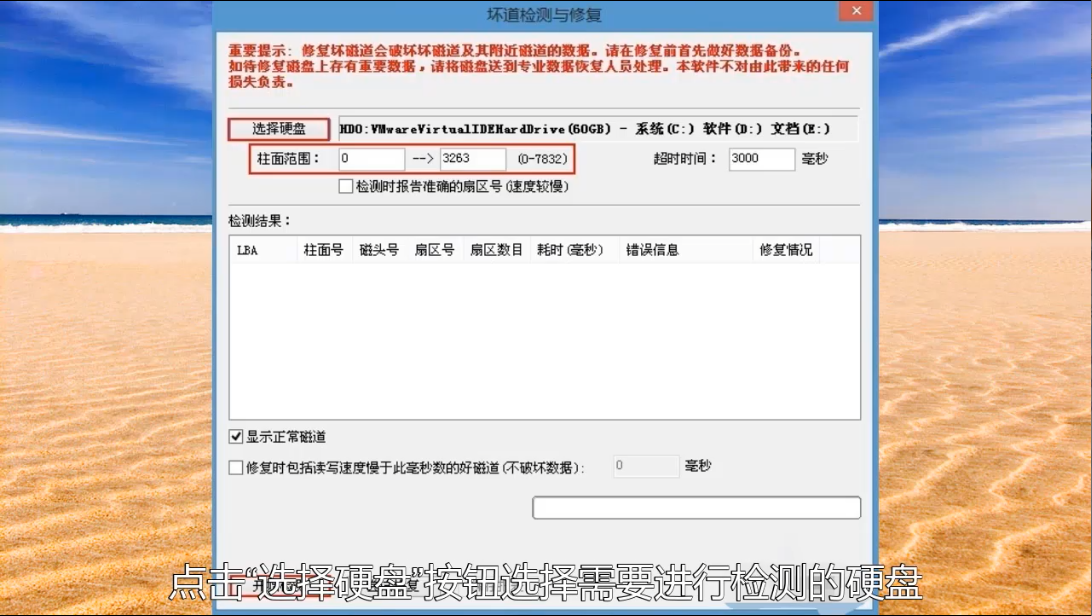Click the 扇区数目 column header
This screenshot has height=616, width=1092.
(x=496, y=250)
